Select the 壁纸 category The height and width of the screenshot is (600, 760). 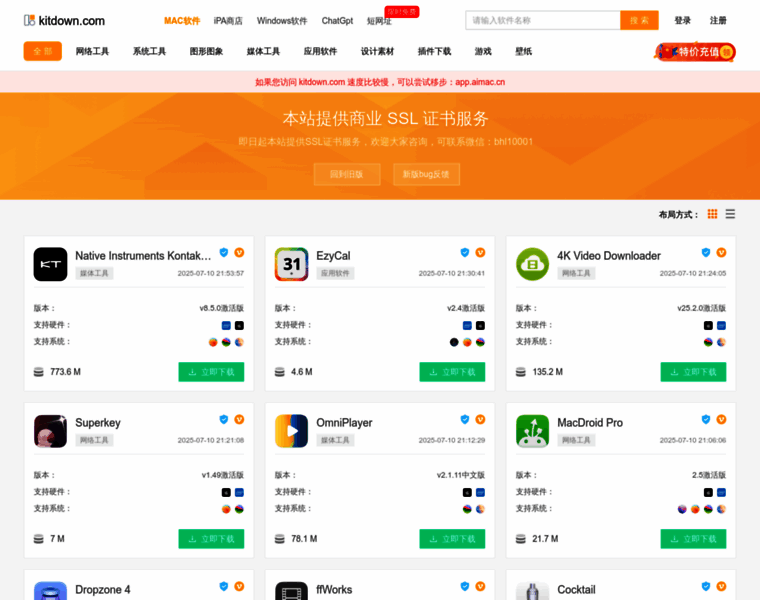point(523,51)
